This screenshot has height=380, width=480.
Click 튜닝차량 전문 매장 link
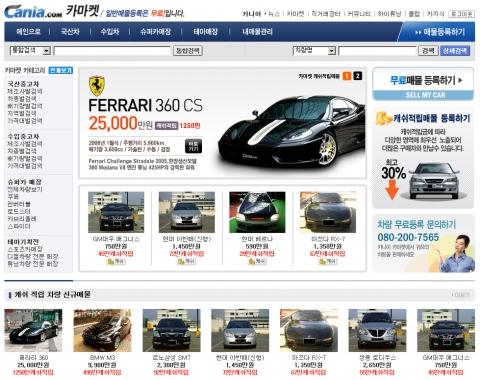tap(33, 264)
